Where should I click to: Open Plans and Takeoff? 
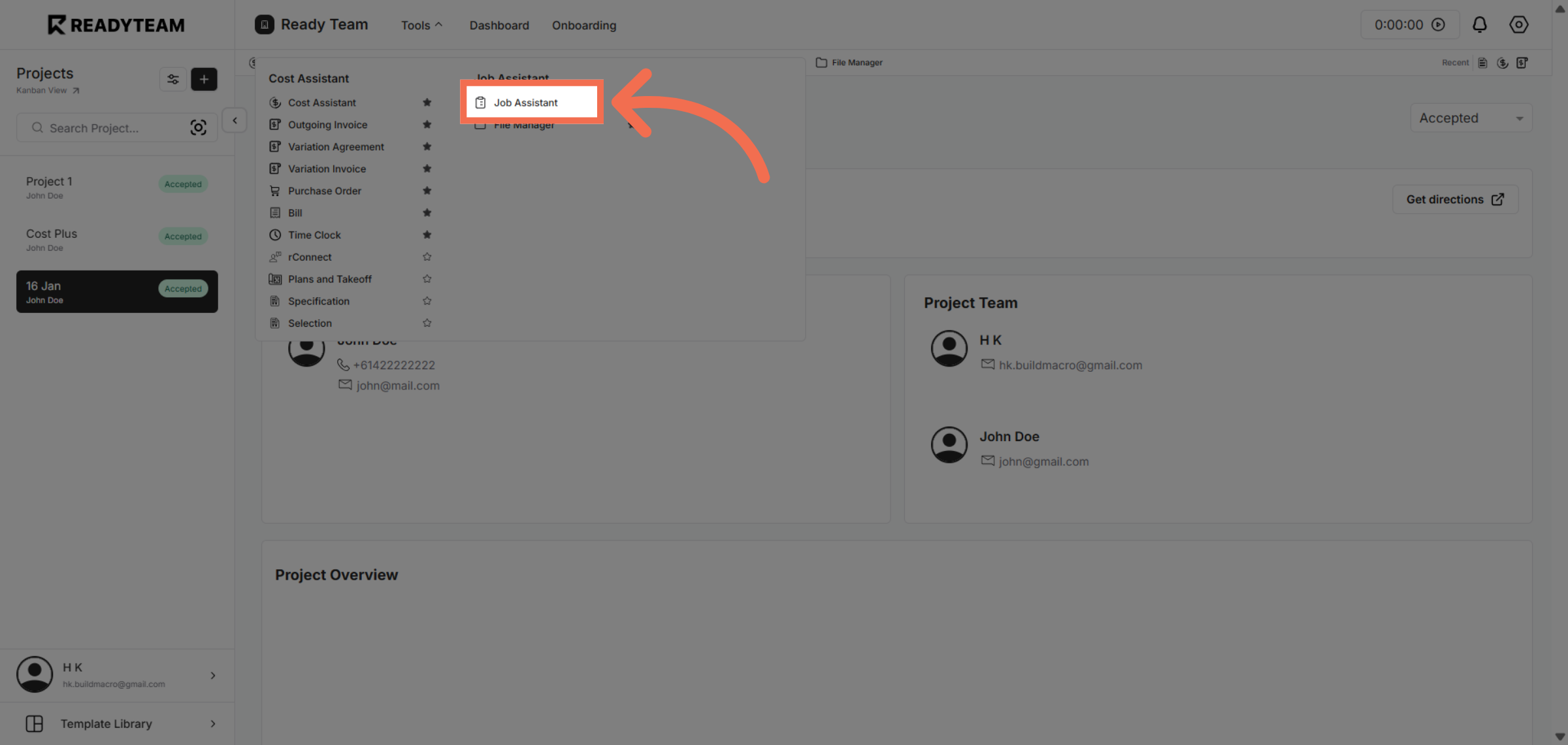[329, 279]
